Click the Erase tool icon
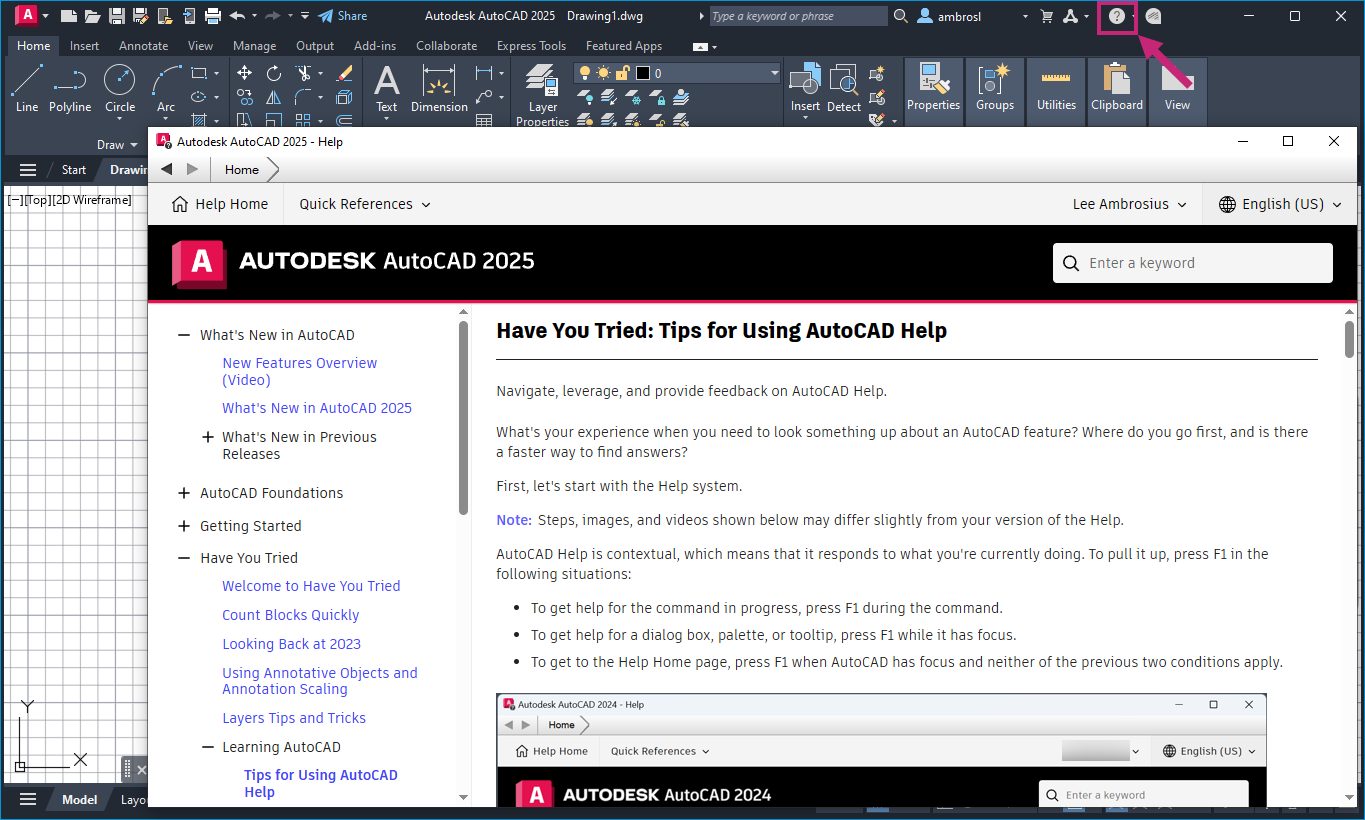1365x820 pixels. click(345, 73)
